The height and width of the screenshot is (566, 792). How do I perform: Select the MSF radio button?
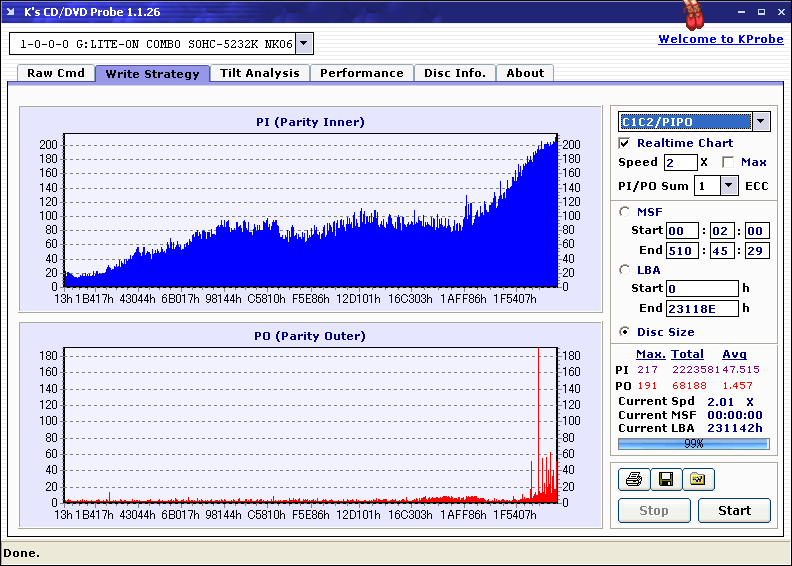coord(625,211)
